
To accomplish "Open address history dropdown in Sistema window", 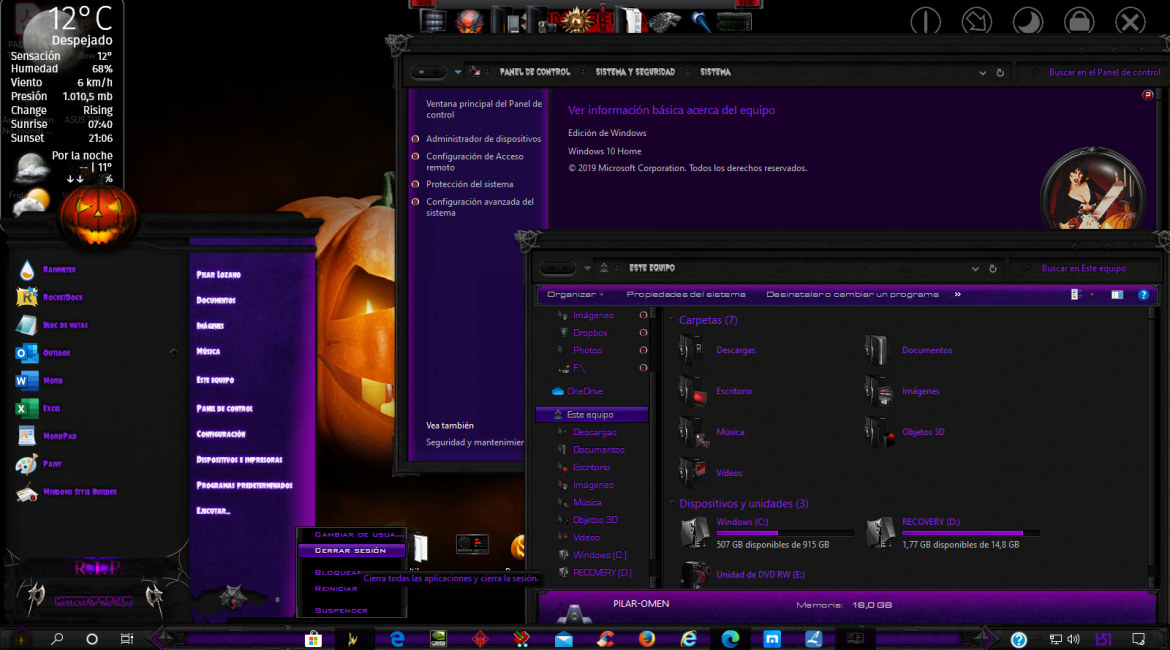I will 983,73.
